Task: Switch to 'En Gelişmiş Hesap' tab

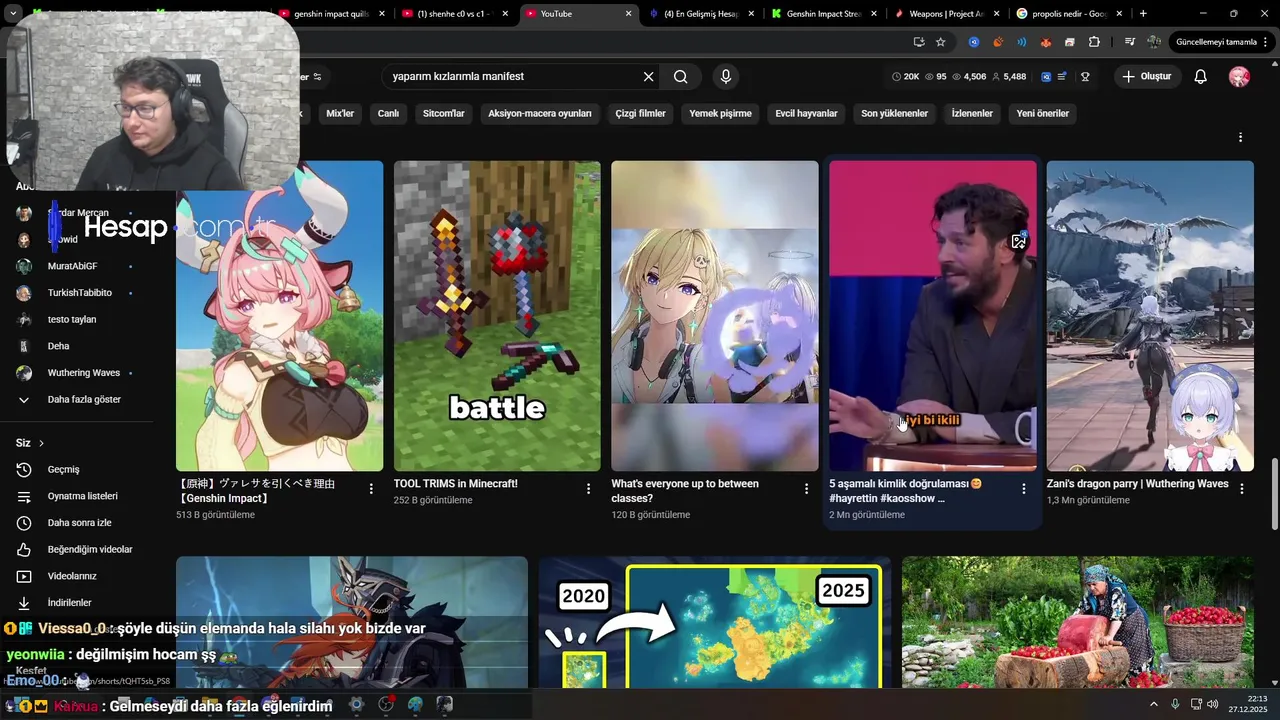Action: click(x=702, y=14)
